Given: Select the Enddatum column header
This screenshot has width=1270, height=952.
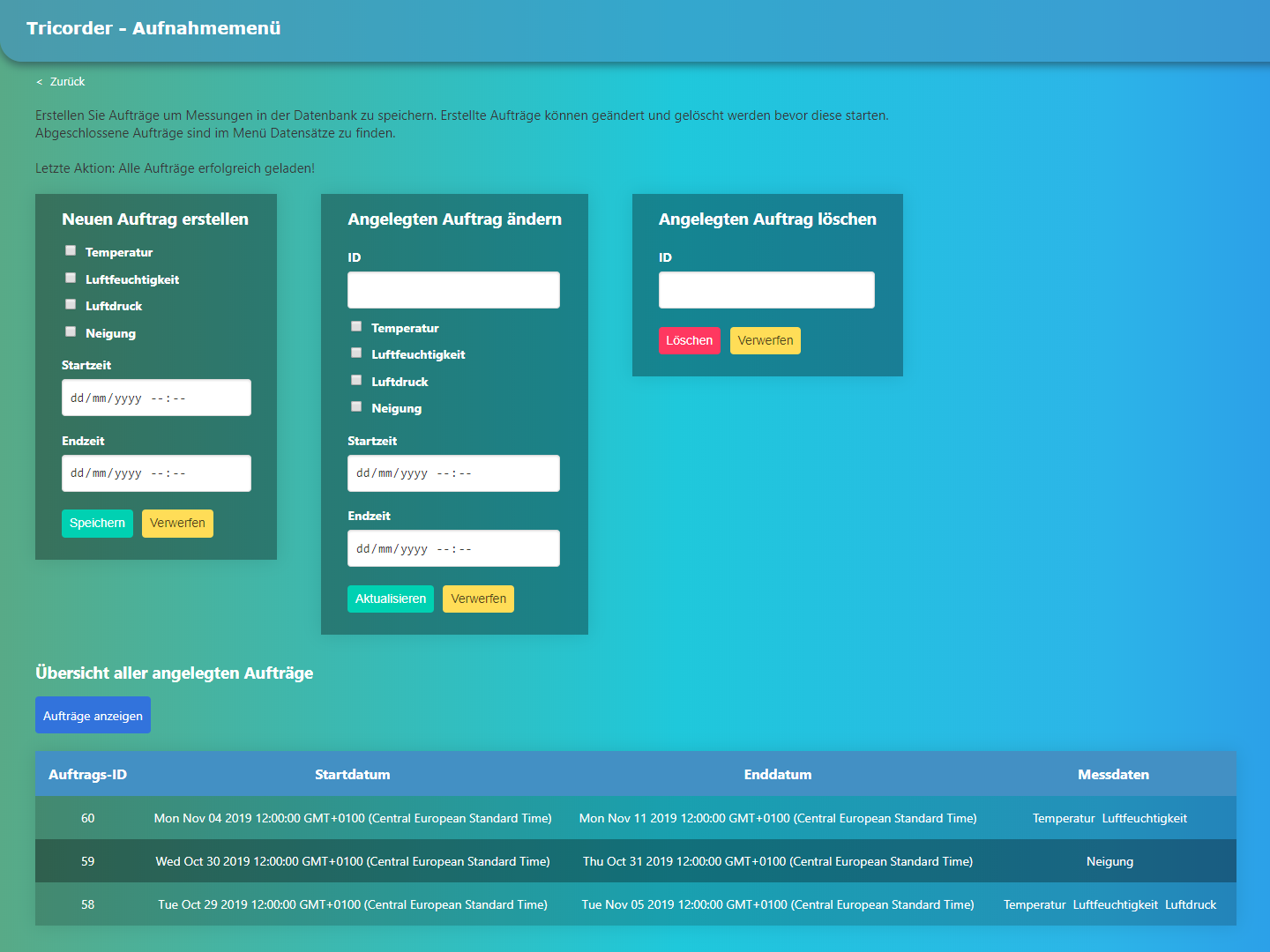Looking at the screenshot, I should 778,775.
